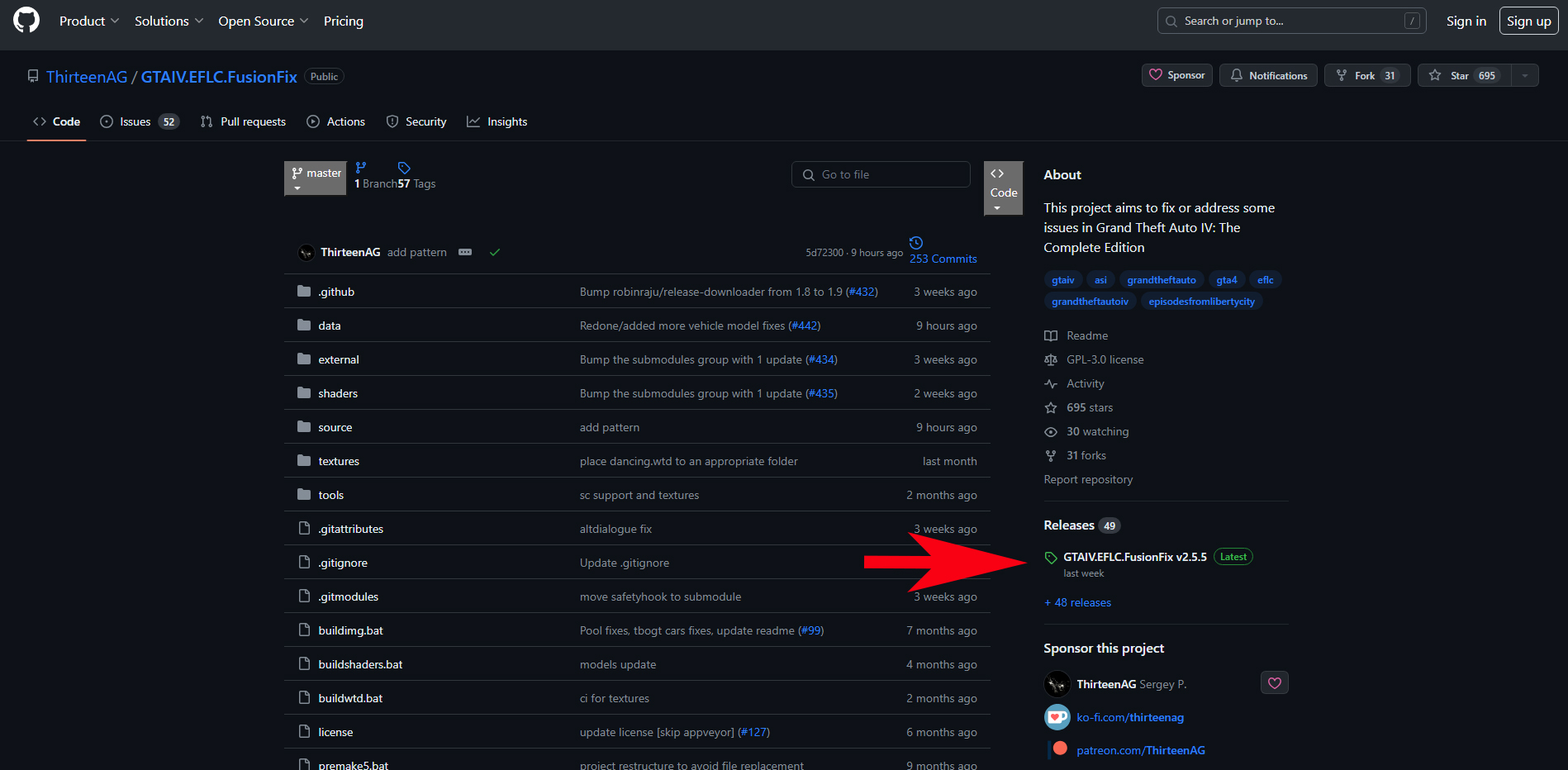The image size is (1568, 770).
Task: Click the Pricing link
Action: point(344,21)
